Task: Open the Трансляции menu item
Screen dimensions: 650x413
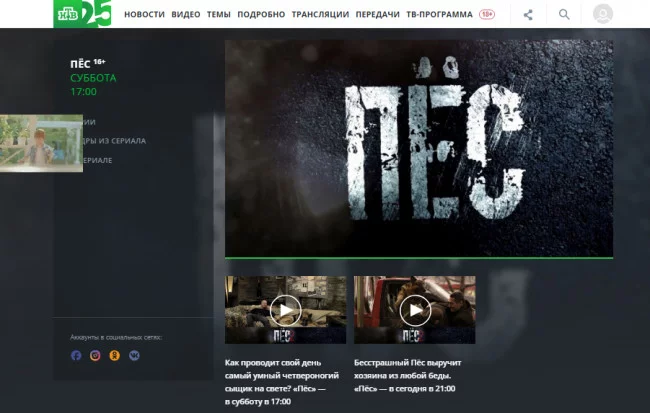Action: [320, 14]
